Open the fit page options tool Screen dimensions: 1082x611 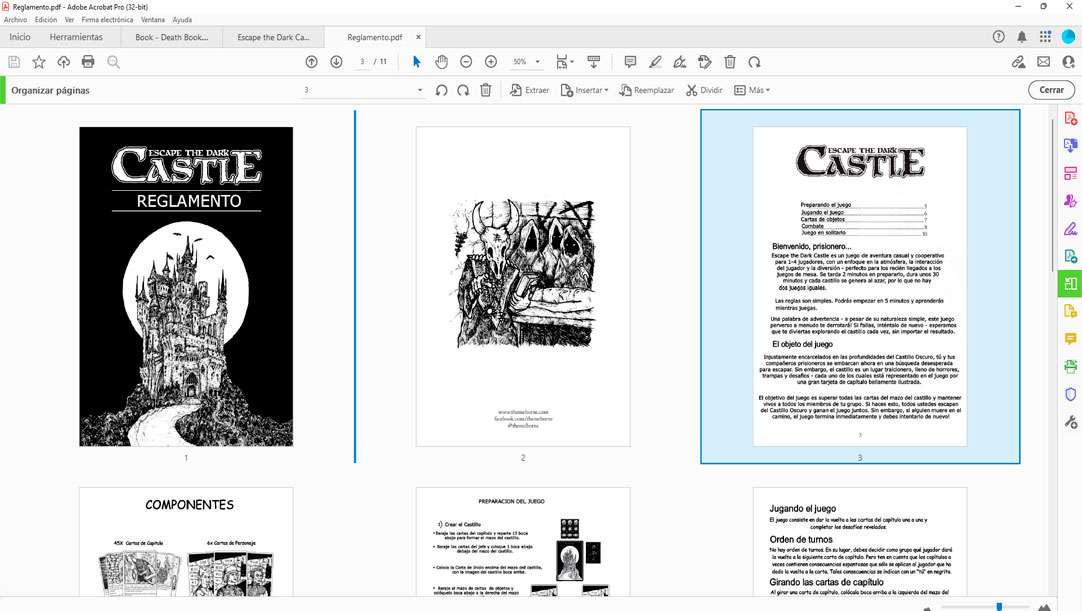[564, 62]
